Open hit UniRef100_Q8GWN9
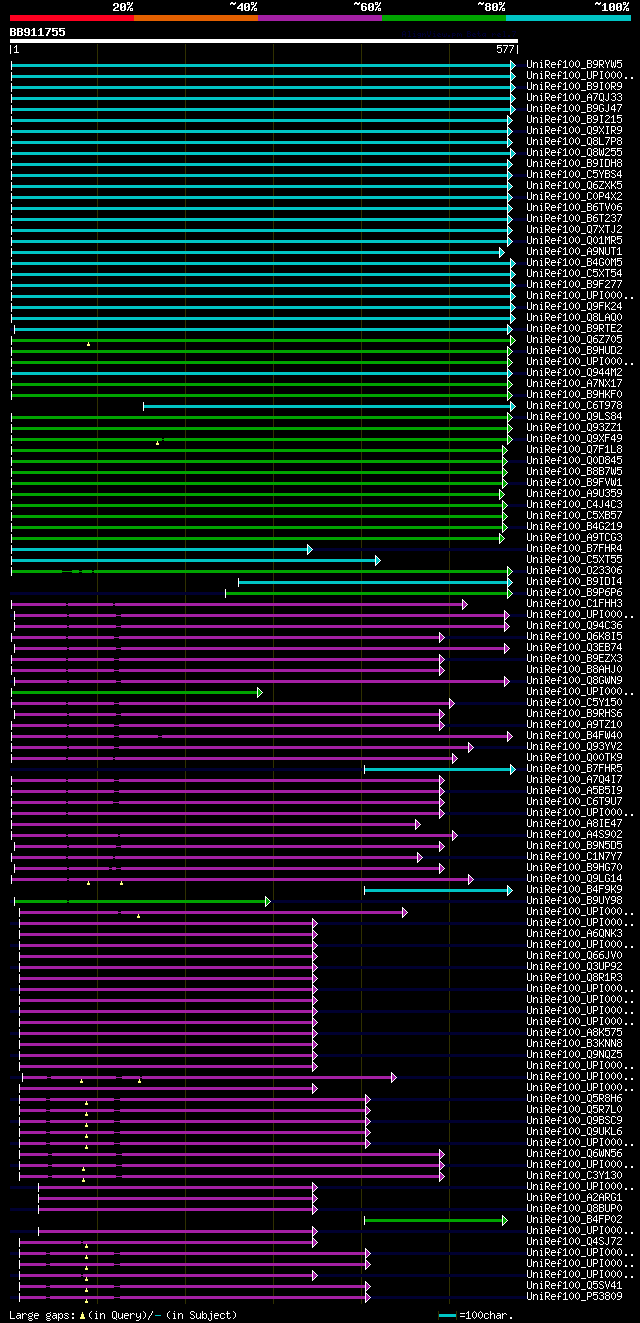 coord(574,680)
